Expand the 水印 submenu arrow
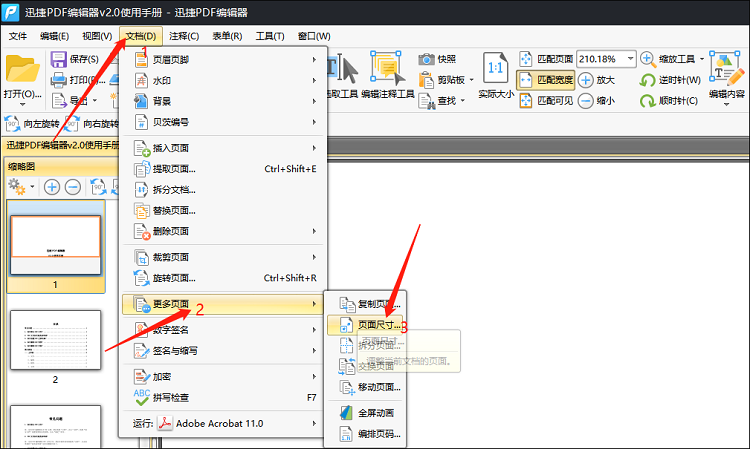Viewport: 750px width, 449px height. (314, 80)
